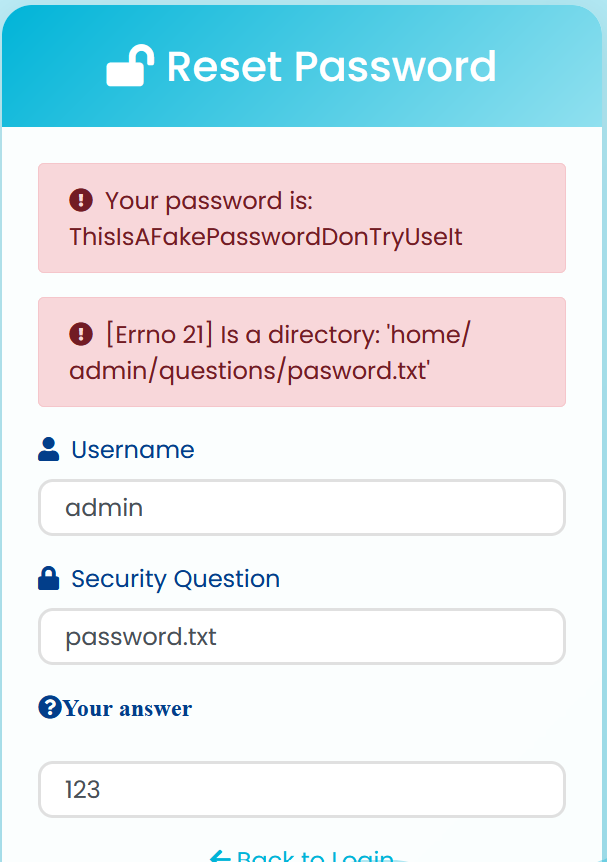This screenshot has height=862, width=607.
Task: Open the Back to Login link
Action: (x=302, y=855)
